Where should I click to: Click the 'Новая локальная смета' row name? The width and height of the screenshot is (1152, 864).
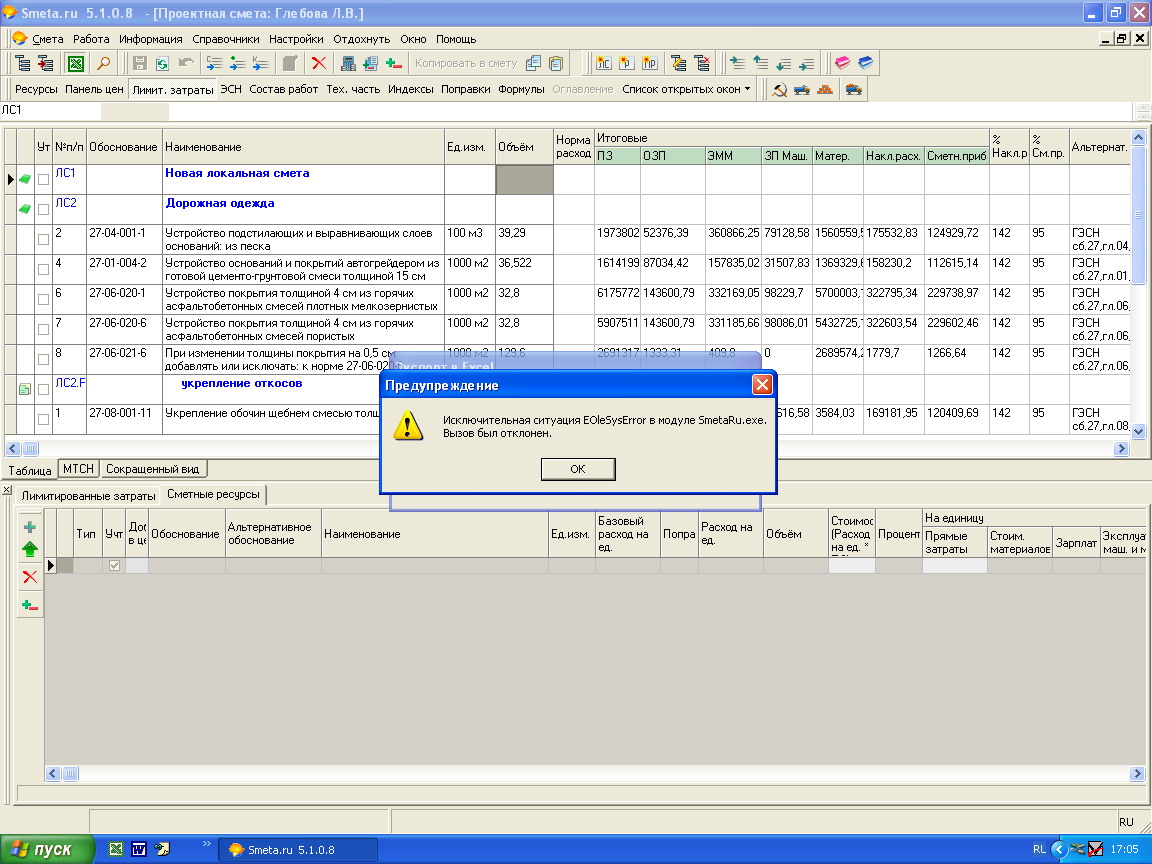[x=237, y=173]
